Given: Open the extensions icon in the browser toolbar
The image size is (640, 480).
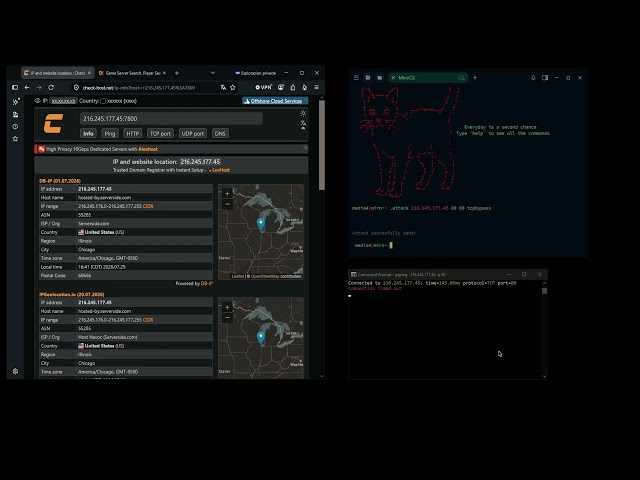Looking at the screenshot, I should 293,87.
